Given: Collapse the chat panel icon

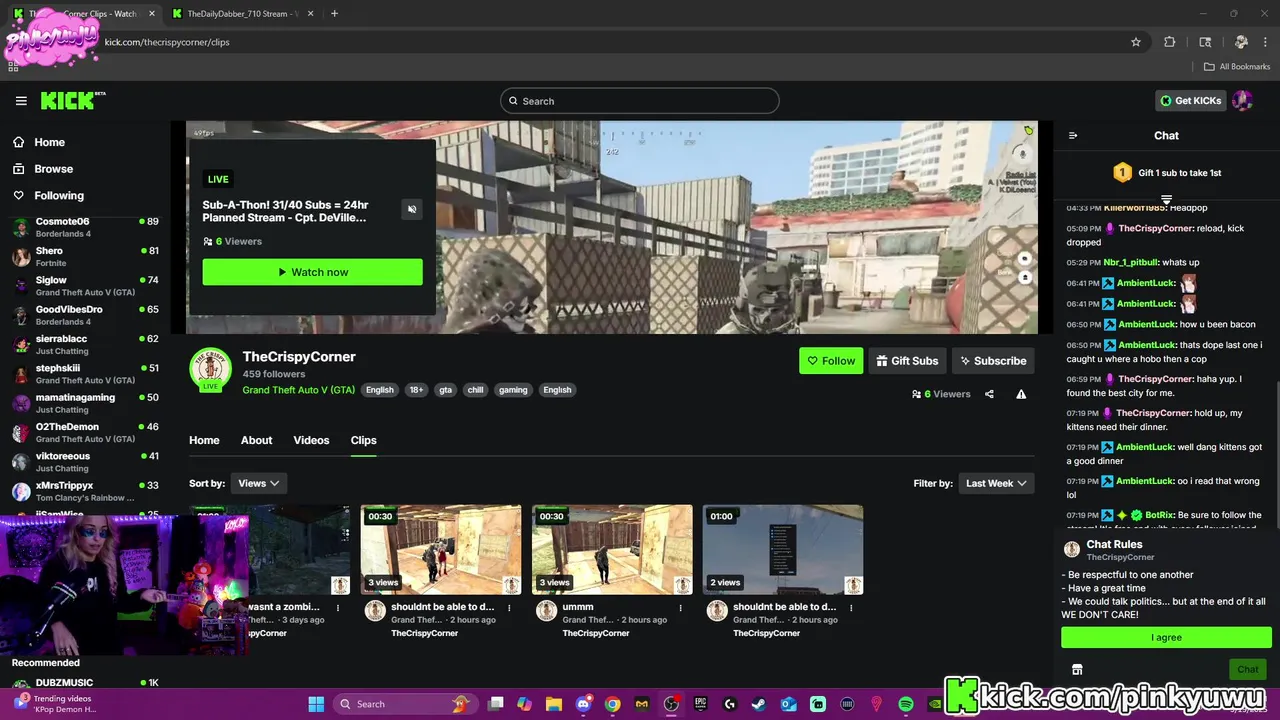Looking at the screenshot, I should click(1073, 136).
